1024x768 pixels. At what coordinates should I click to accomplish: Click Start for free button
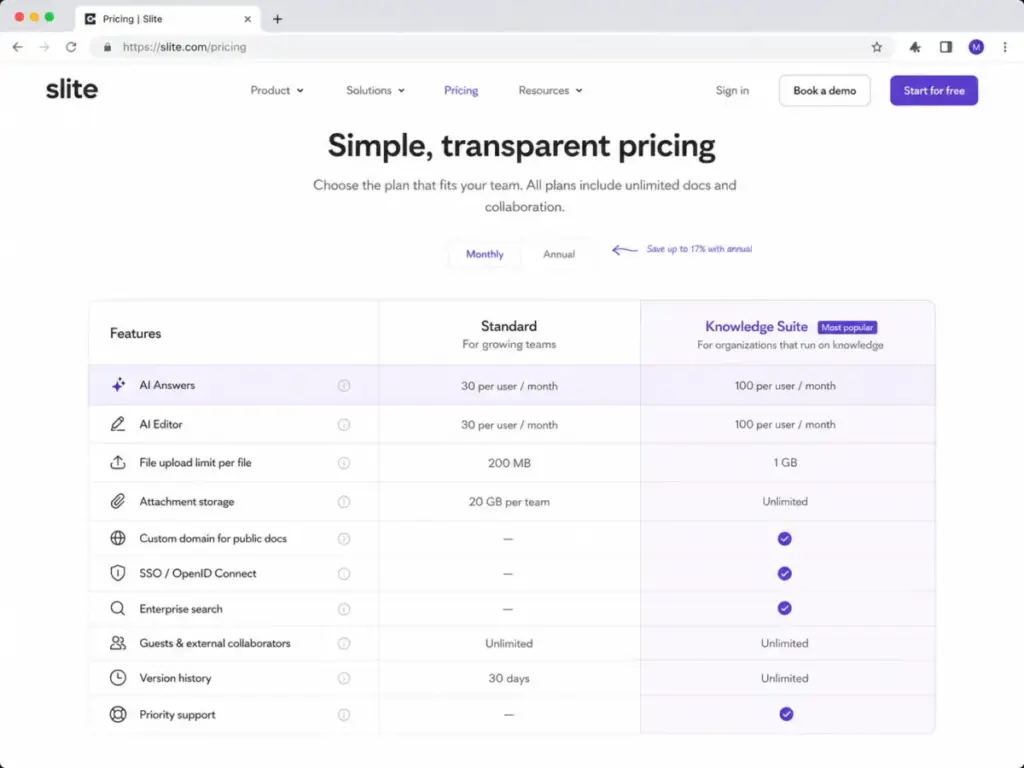click(x=934, y=90)
